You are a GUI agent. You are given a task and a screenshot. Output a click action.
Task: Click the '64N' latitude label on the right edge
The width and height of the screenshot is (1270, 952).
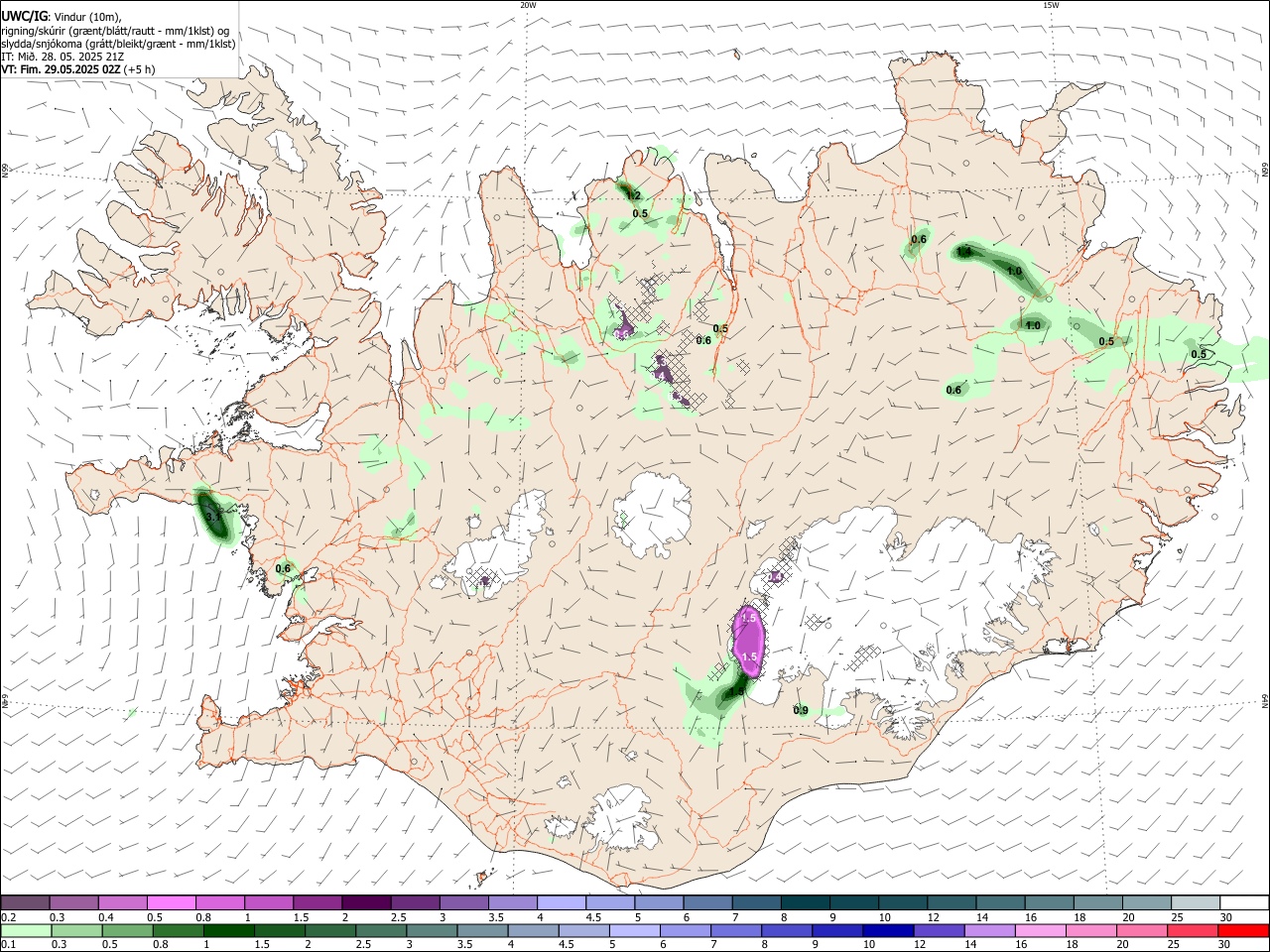[x=1265, y=700]
